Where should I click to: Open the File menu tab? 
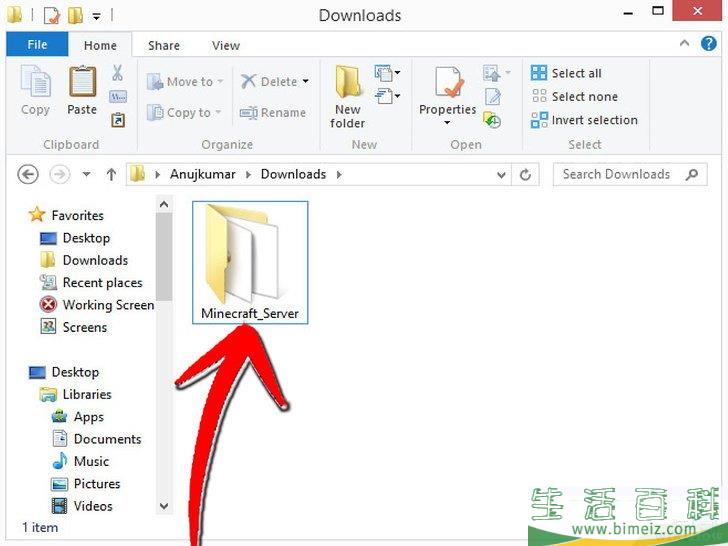[37, 45]
